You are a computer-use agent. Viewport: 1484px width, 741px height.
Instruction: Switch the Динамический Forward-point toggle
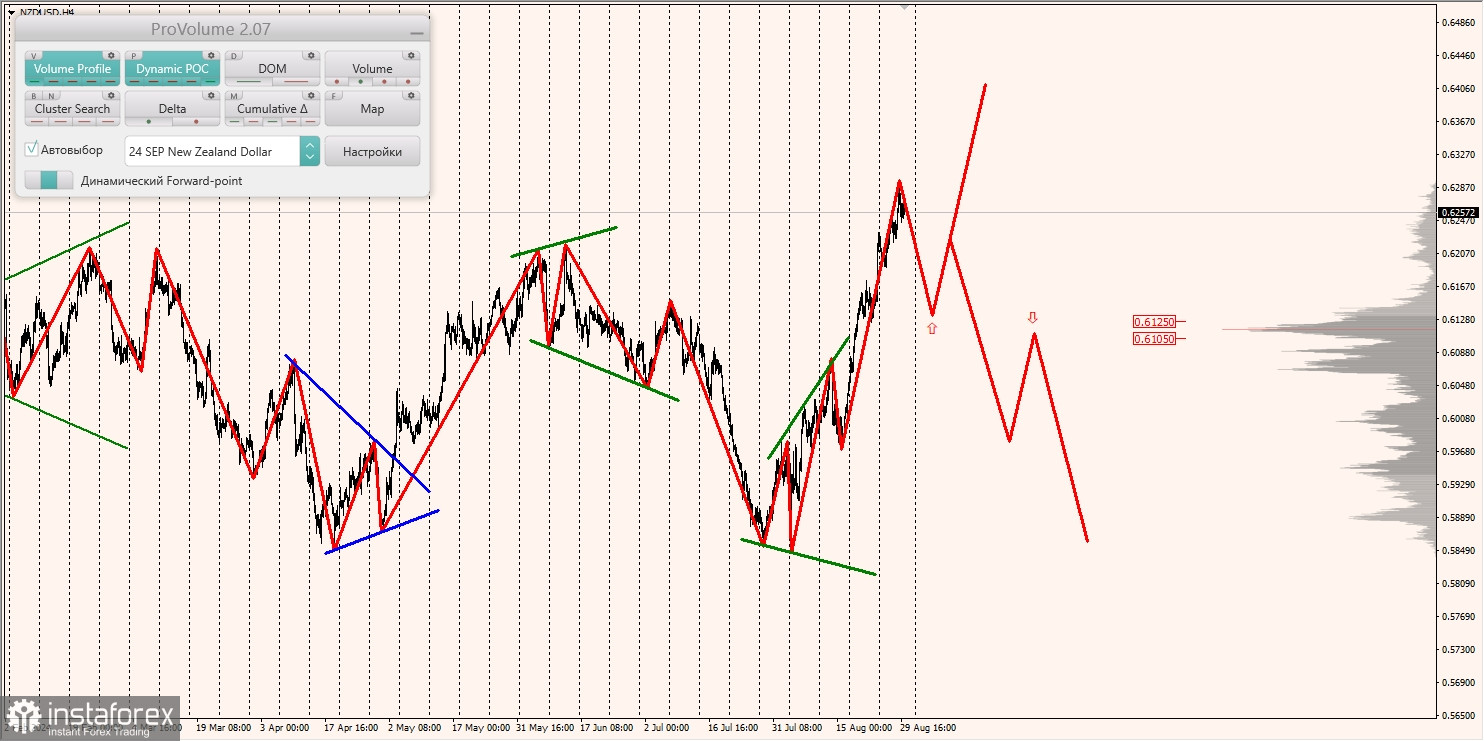click(x=49, y=180)
